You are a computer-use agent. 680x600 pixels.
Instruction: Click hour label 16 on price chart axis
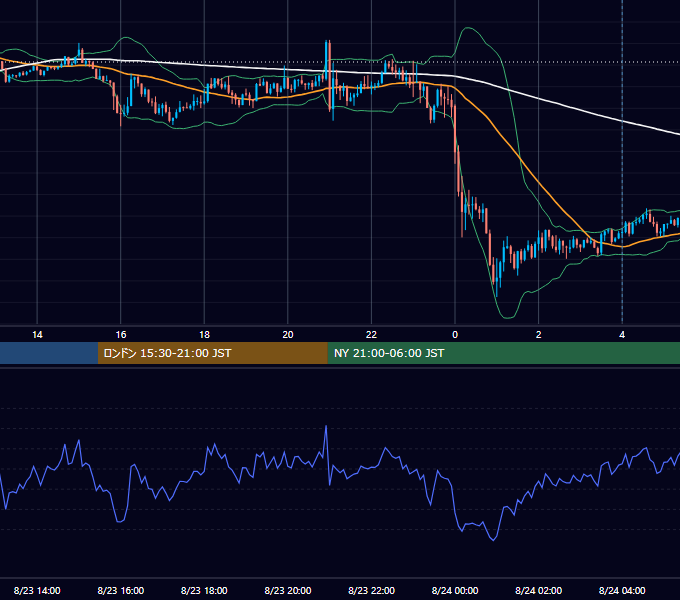[x=121, y=335]
